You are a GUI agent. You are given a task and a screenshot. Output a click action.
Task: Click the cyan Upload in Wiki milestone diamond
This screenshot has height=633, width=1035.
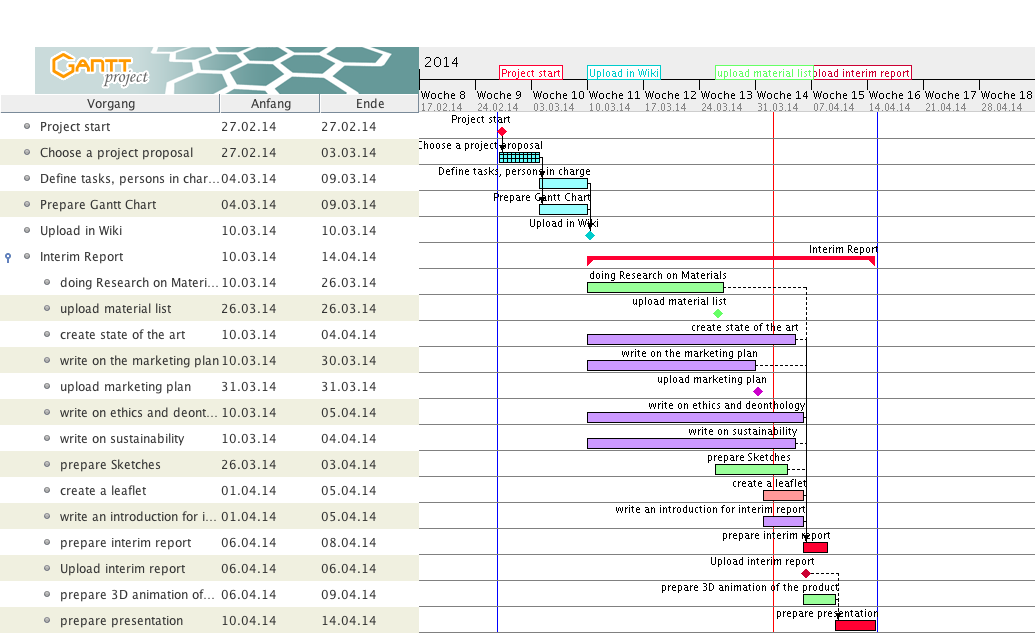pos(590,236)
